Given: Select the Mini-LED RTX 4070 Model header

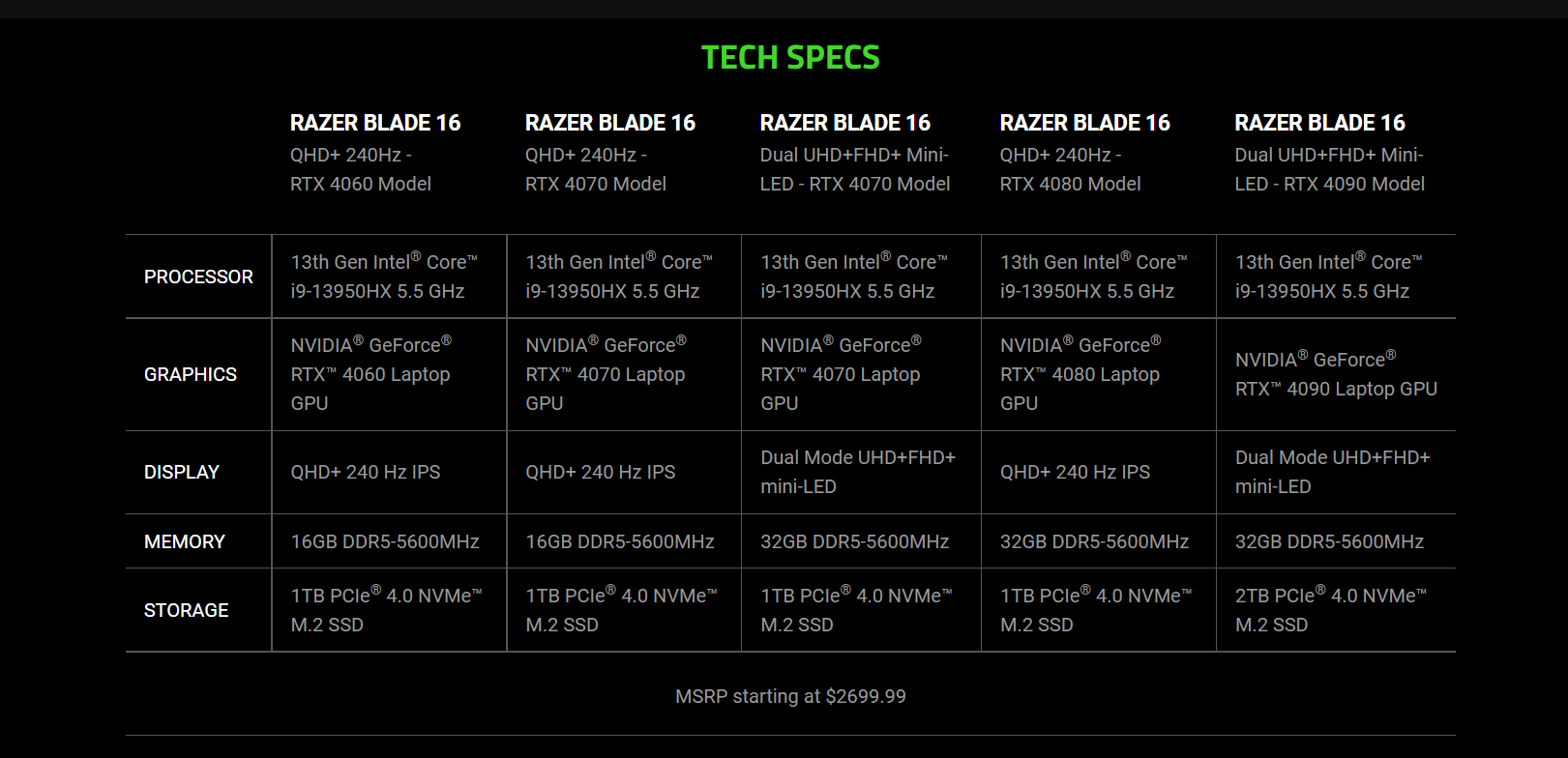Looking at the screenshot, I should pyautogui.click(x=855, y=153).
